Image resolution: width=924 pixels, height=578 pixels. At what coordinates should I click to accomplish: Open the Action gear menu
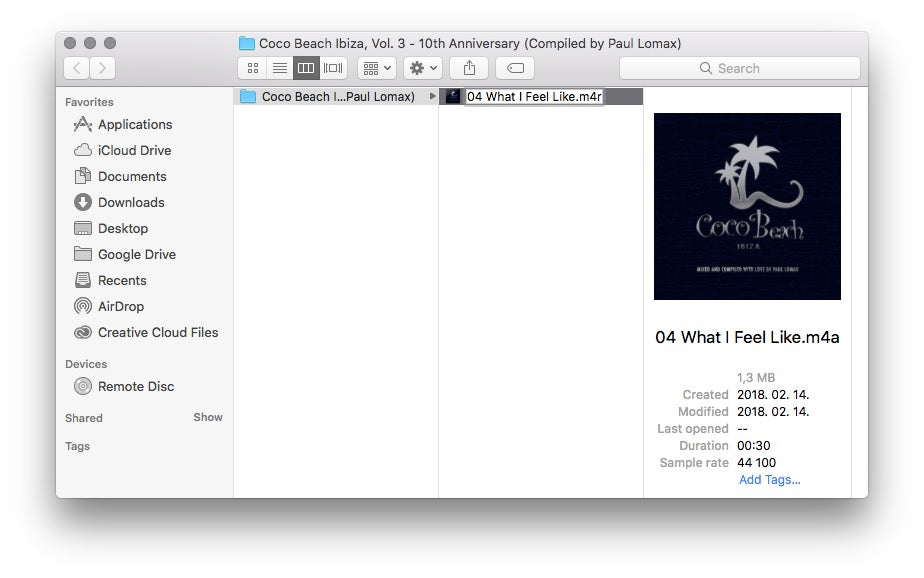click(423, 68)
